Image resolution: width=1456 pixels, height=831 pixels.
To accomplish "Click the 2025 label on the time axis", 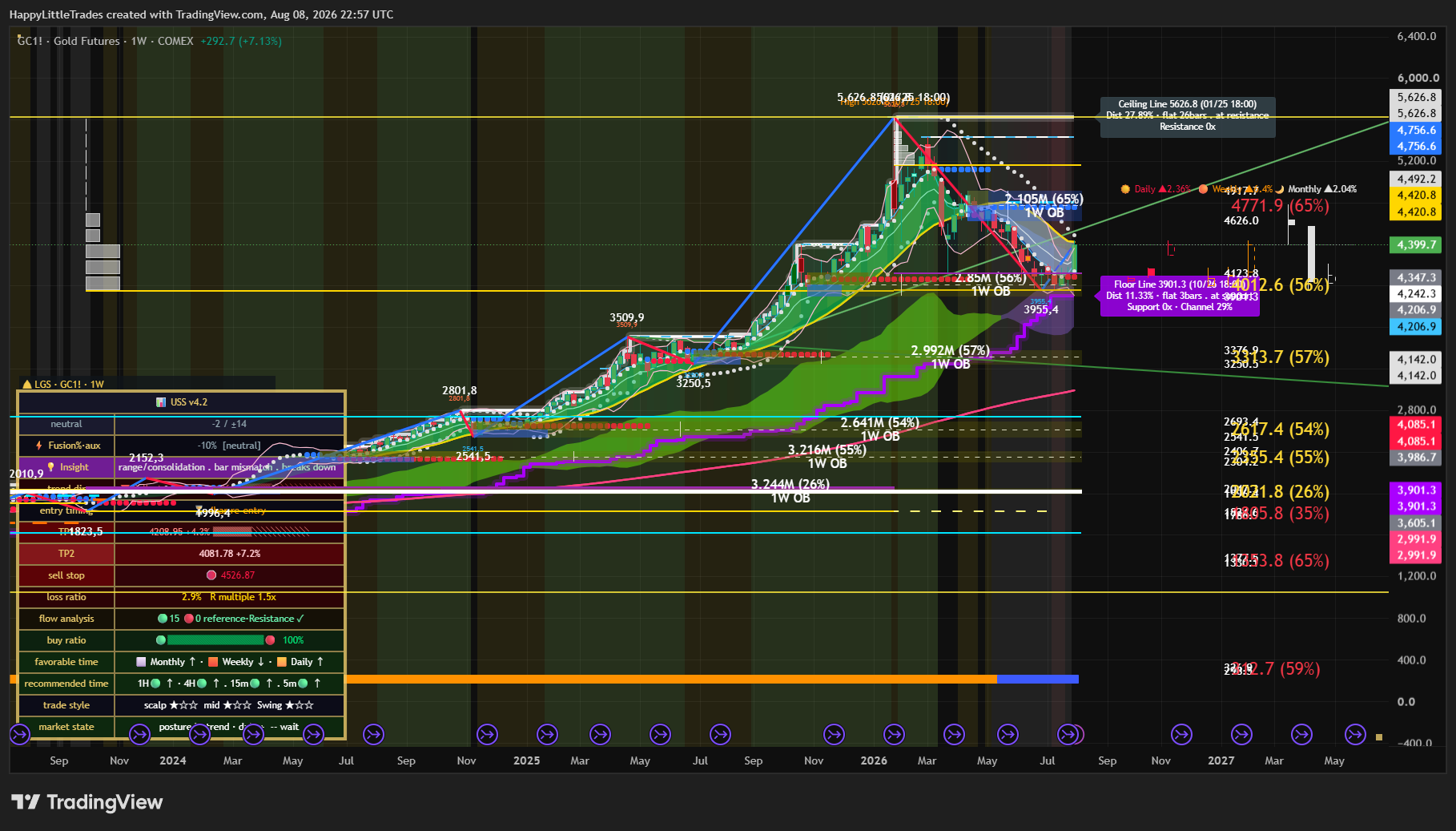I will [x=527, y=760].
